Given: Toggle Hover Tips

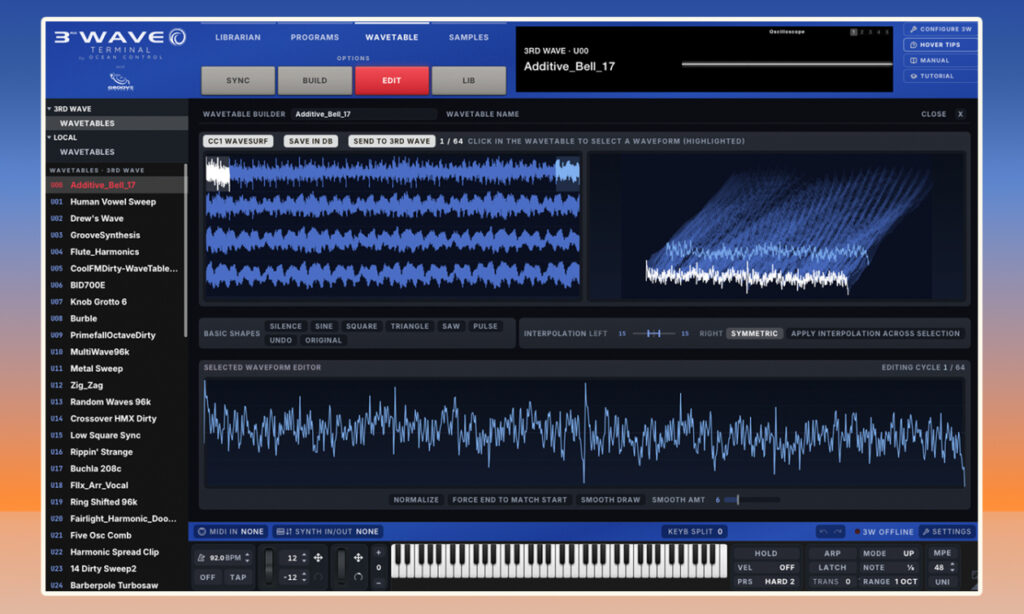Looking at the screenshot, I should [940, 44].
